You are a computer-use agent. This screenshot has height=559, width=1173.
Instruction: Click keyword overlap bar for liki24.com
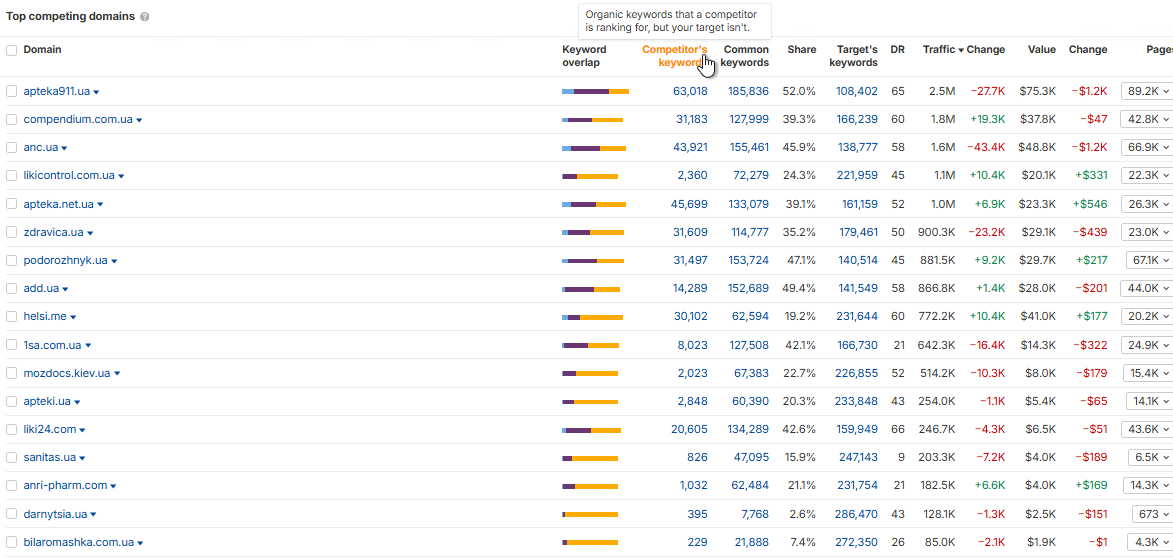(591, 430)
